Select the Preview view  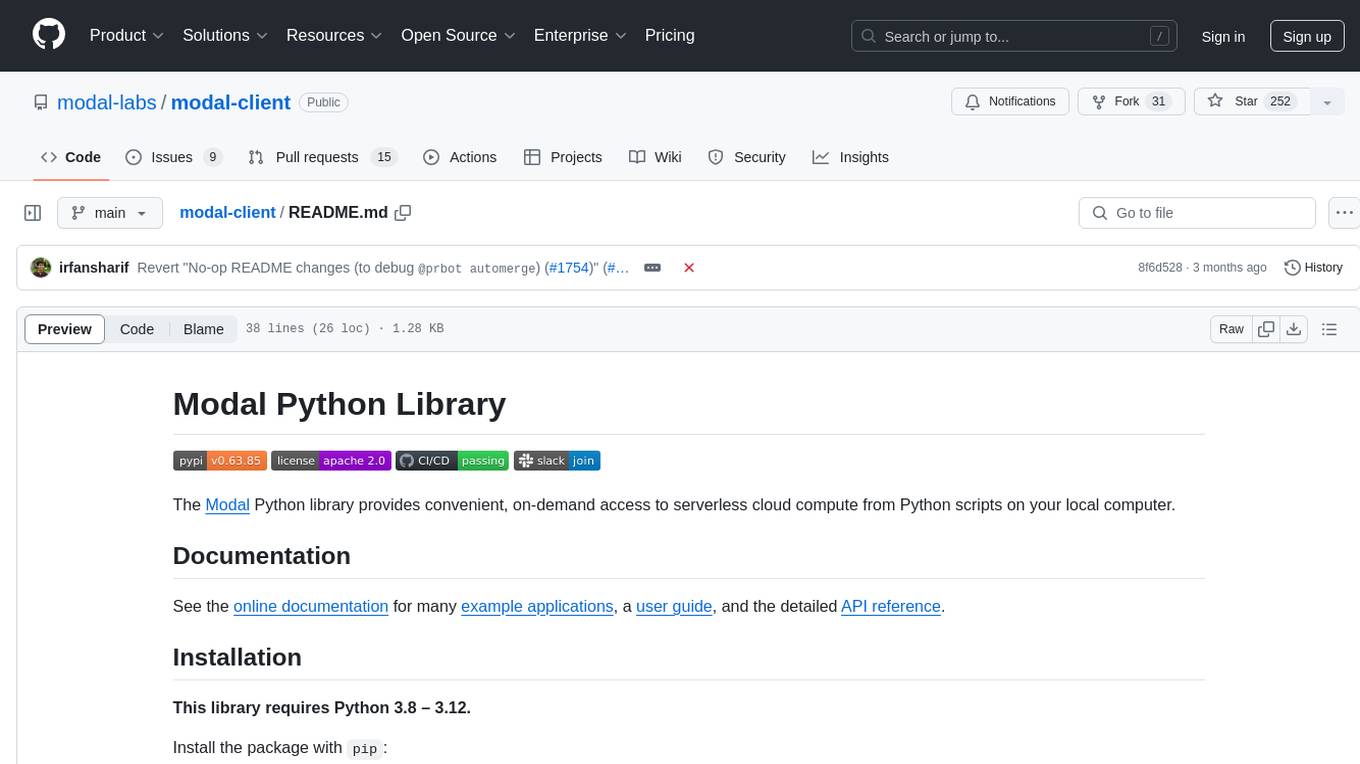tap(65, 329)
